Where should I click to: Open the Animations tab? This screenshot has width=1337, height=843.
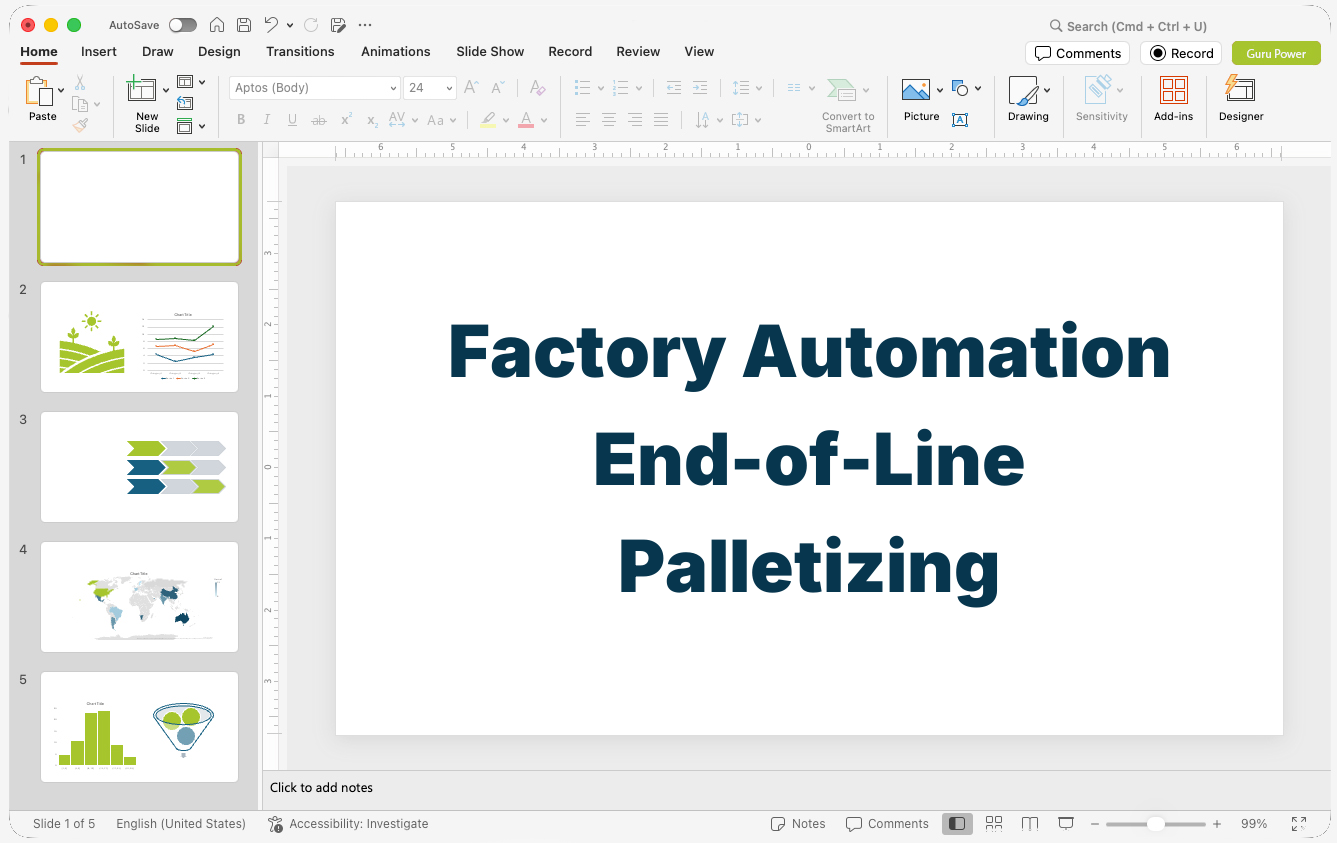pyautogui.click(x=396, y=51)
